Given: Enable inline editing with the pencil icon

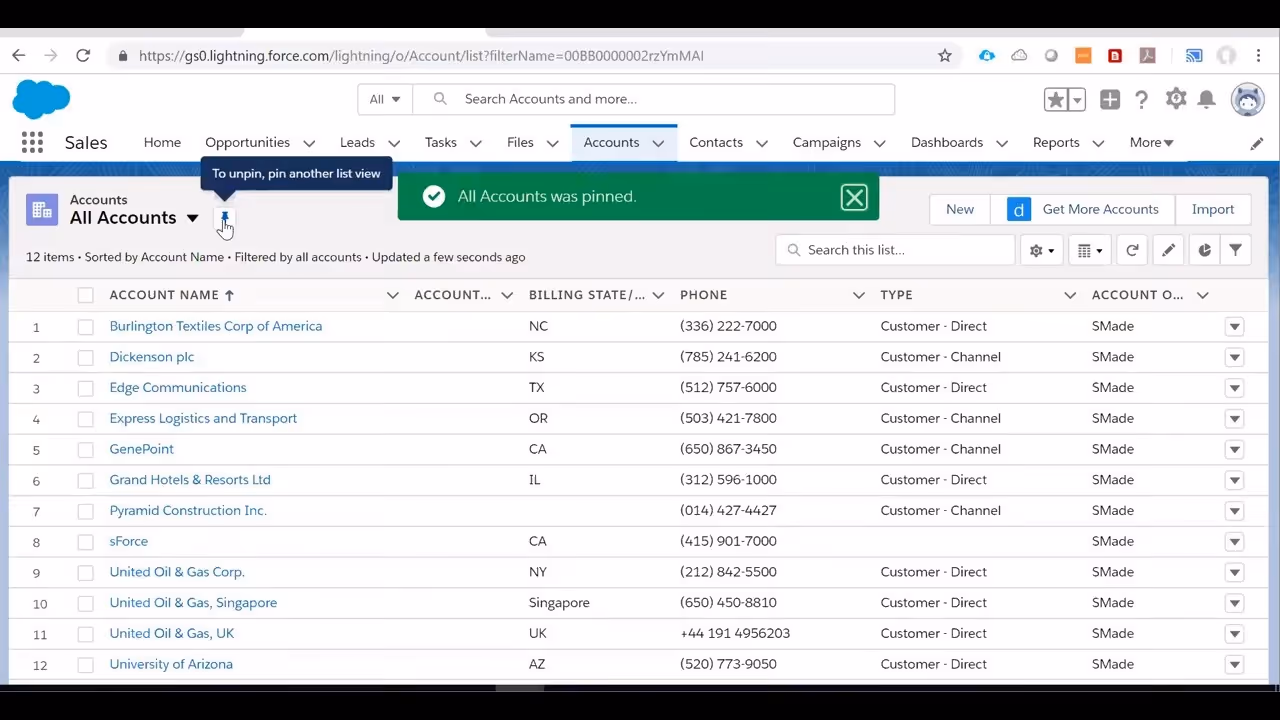Looking at the screenshot, I should [1168, 249].
